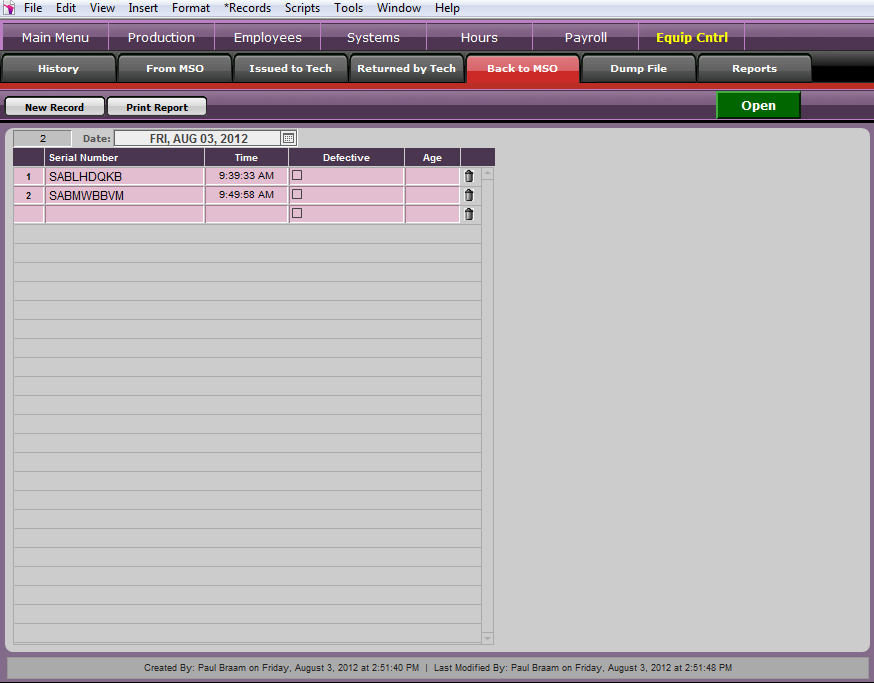The image size is (874, 683).
Task: Open the calendar picker beside the date
Action: click(x=288, y=138)
